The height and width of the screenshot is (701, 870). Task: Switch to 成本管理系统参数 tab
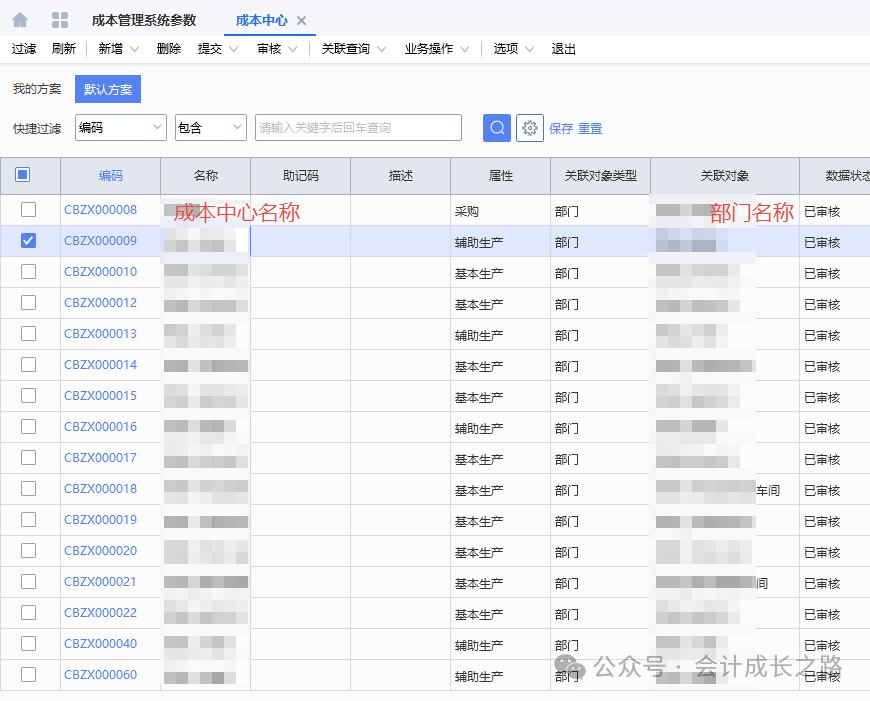coord(143,21)
